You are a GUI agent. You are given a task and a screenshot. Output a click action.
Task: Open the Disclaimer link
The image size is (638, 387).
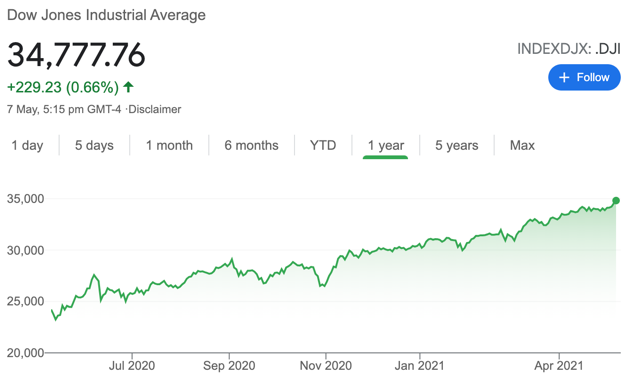(x=155, y=109)
